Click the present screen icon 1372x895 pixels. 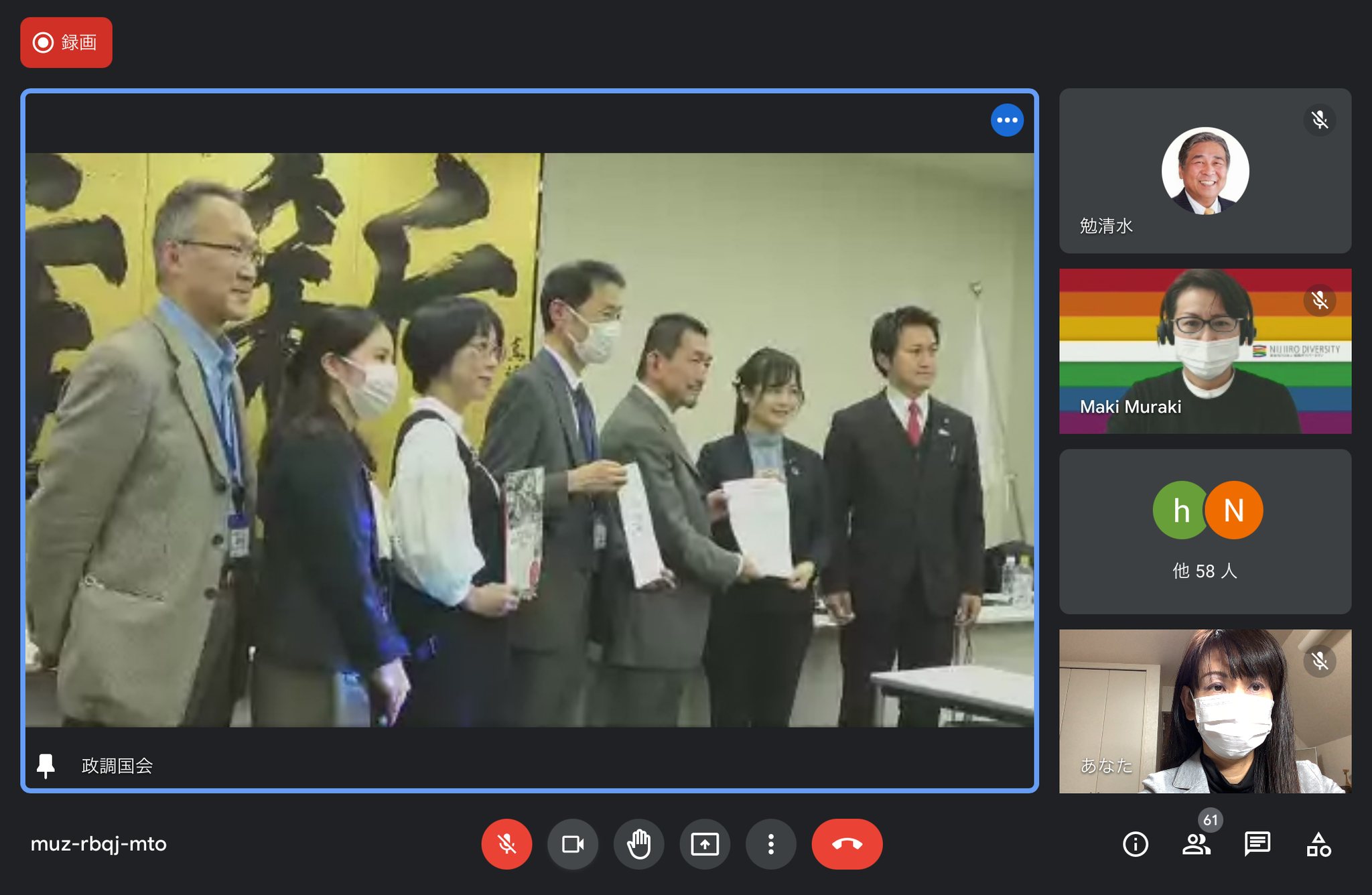(x=705, y=844)
